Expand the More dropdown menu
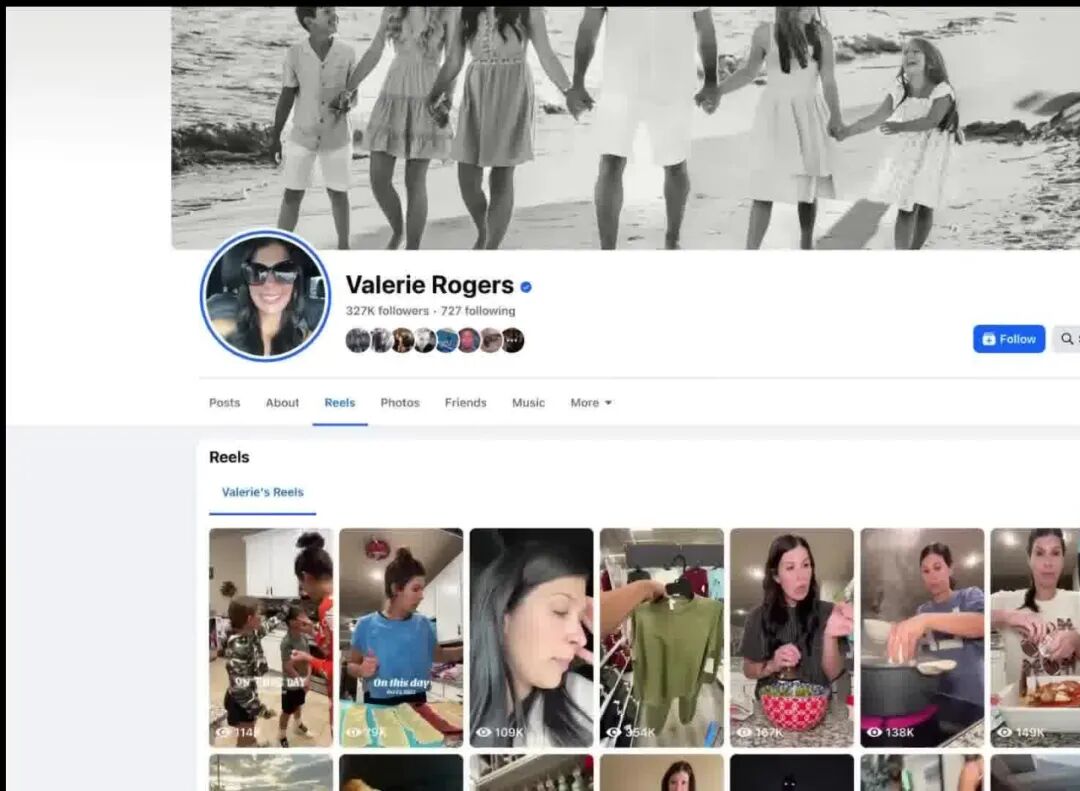The height and width of the screenshot is (791, 1080). coord(590,403)
